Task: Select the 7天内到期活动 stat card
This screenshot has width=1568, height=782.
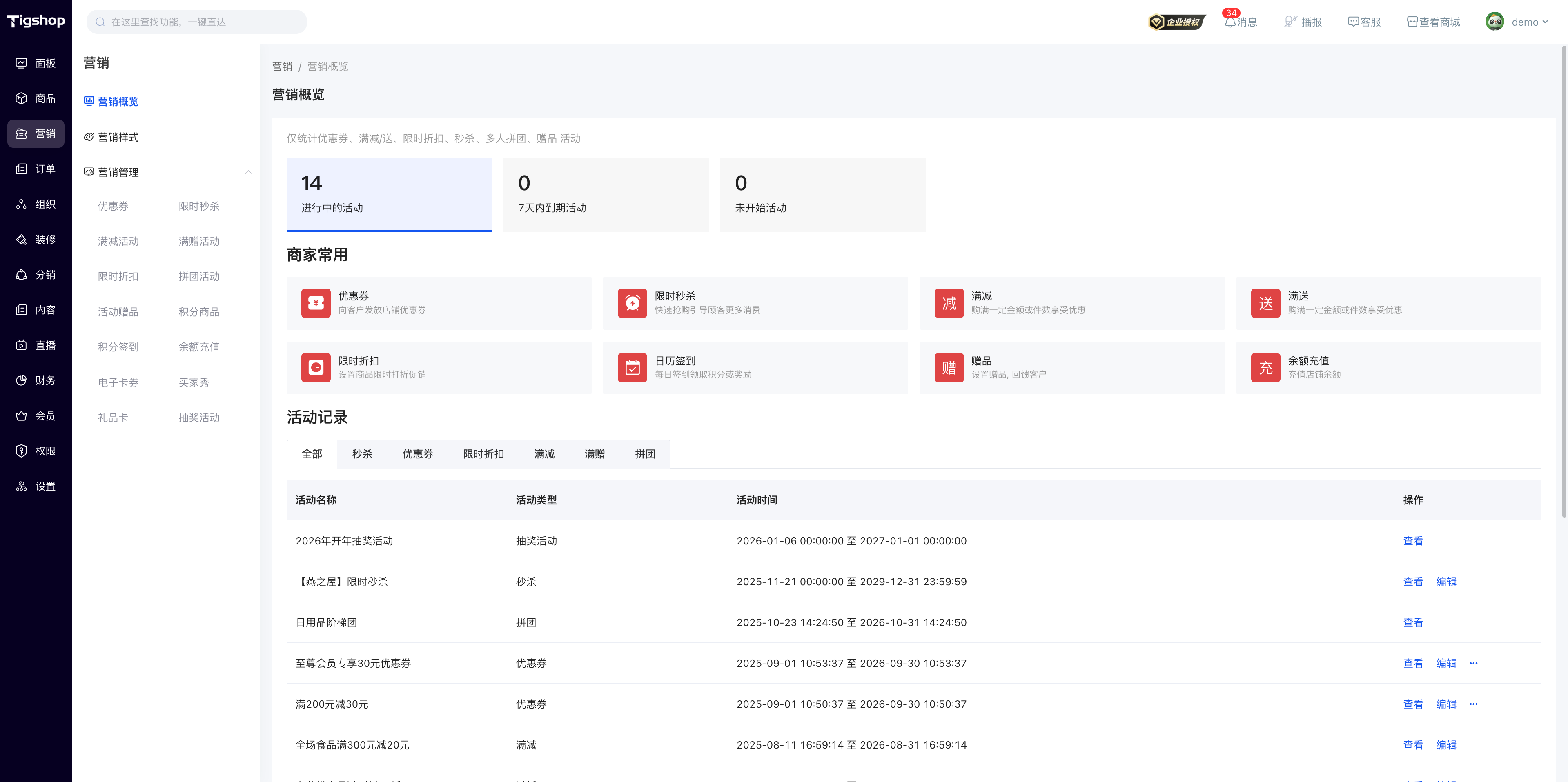Action: [606, 195]
